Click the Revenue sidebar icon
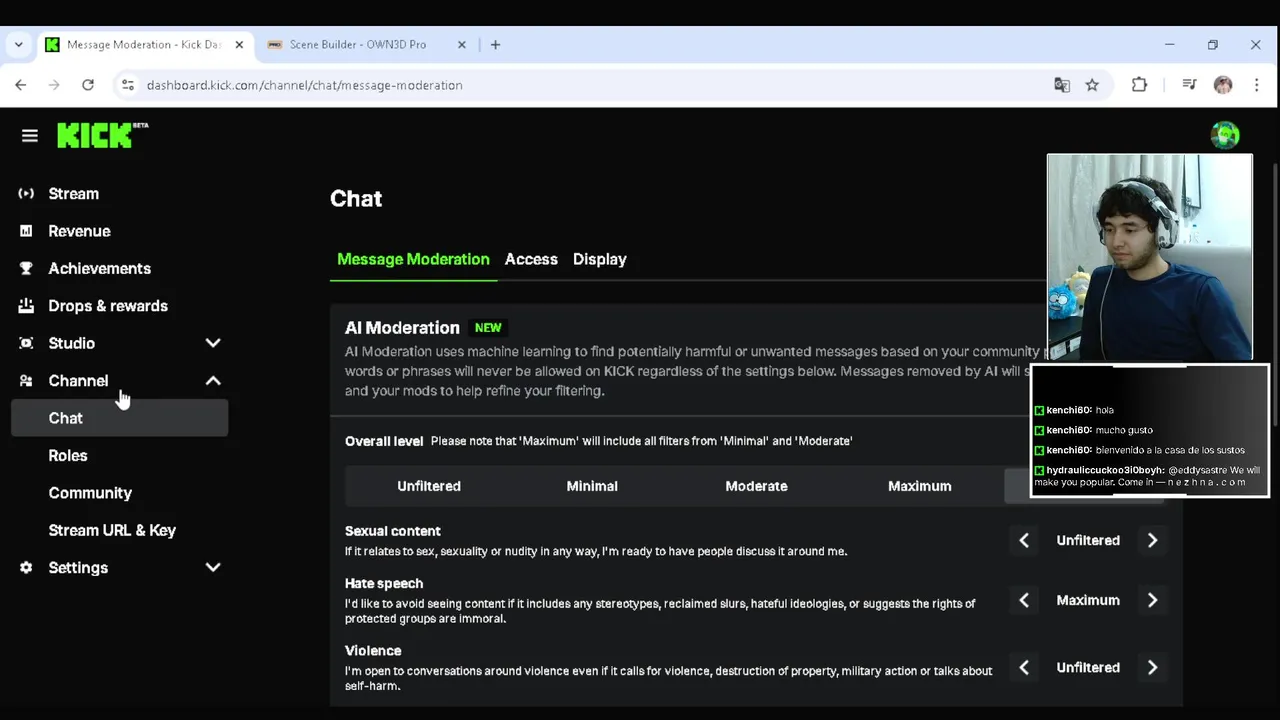 pyautogui.click(x=27, y=231)
